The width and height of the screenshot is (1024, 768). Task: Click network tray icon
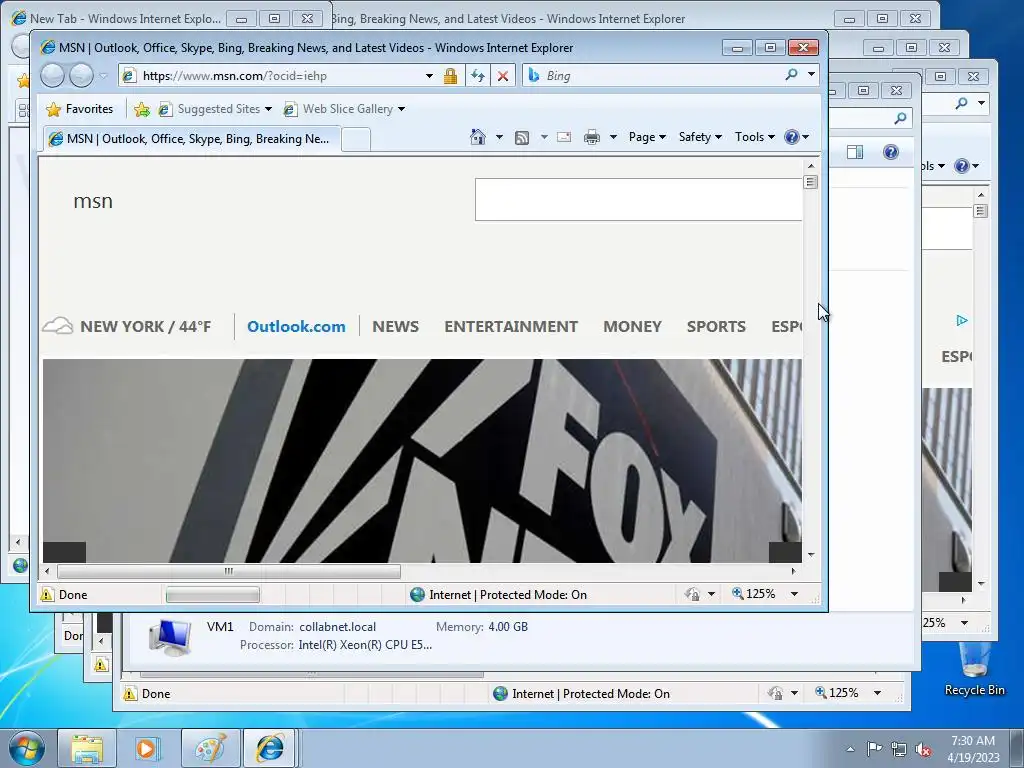(x=899, y=749)
